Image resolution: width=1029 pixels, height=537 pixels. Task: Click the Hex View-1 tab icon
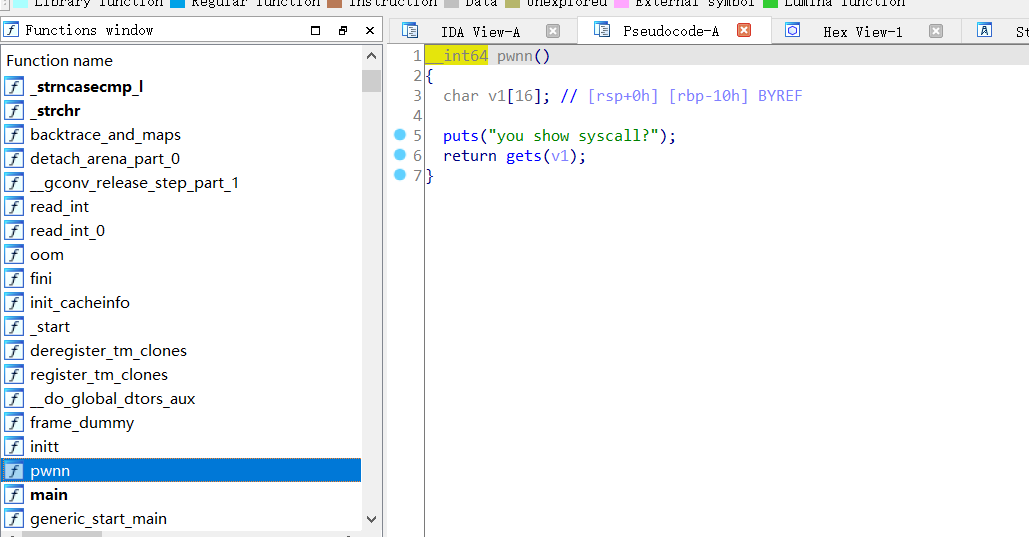click(793, 30)
